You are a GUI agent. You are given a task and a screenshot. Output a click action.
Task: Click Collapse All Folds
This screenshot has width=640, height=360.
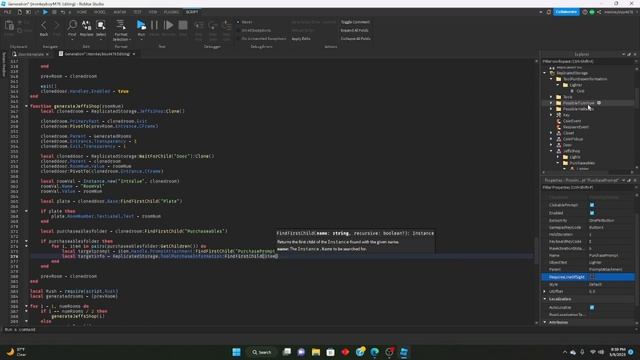(356, 39)
